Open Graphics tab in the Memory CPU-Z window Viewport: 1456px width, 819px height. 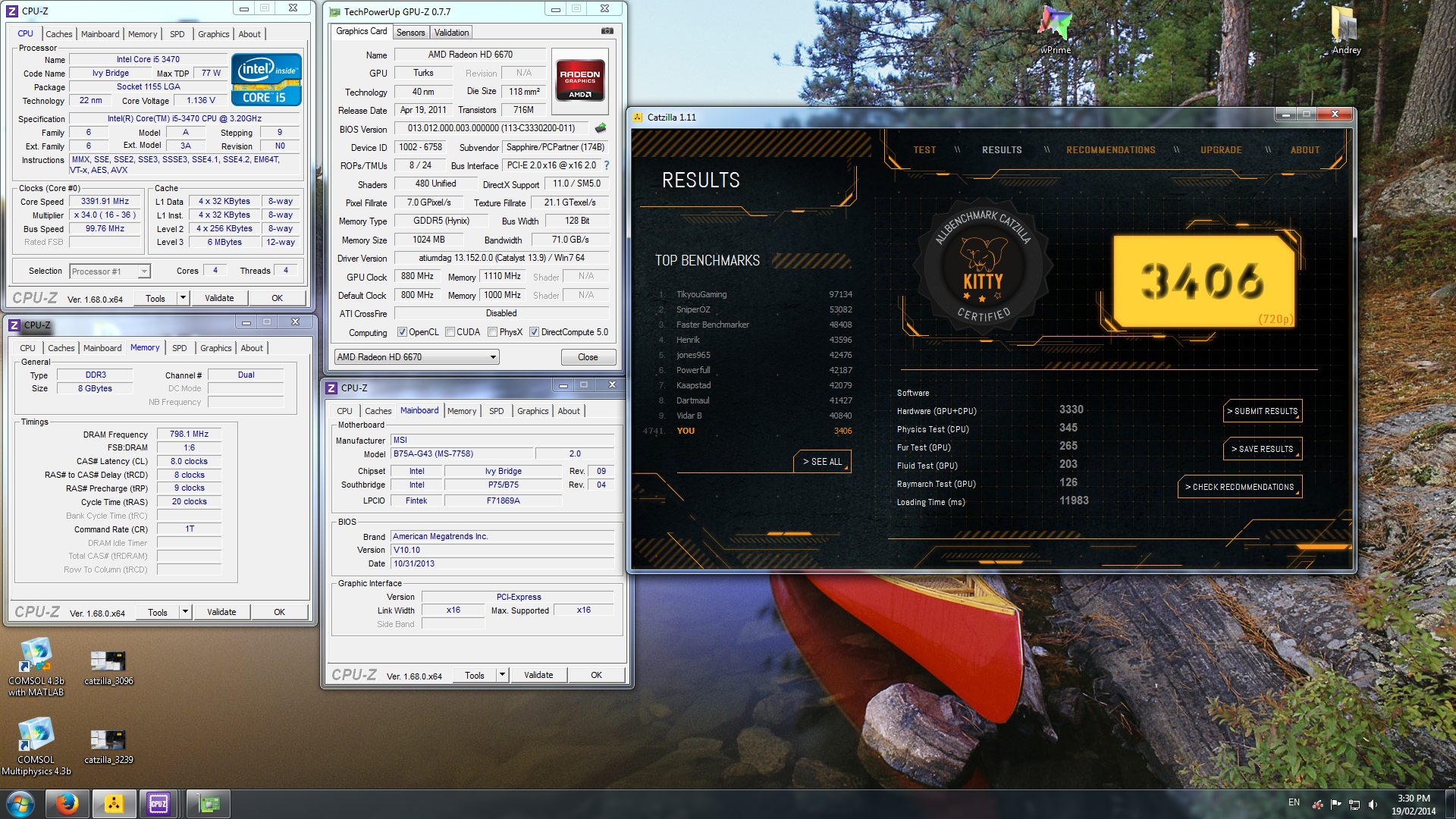click(216, 348)
